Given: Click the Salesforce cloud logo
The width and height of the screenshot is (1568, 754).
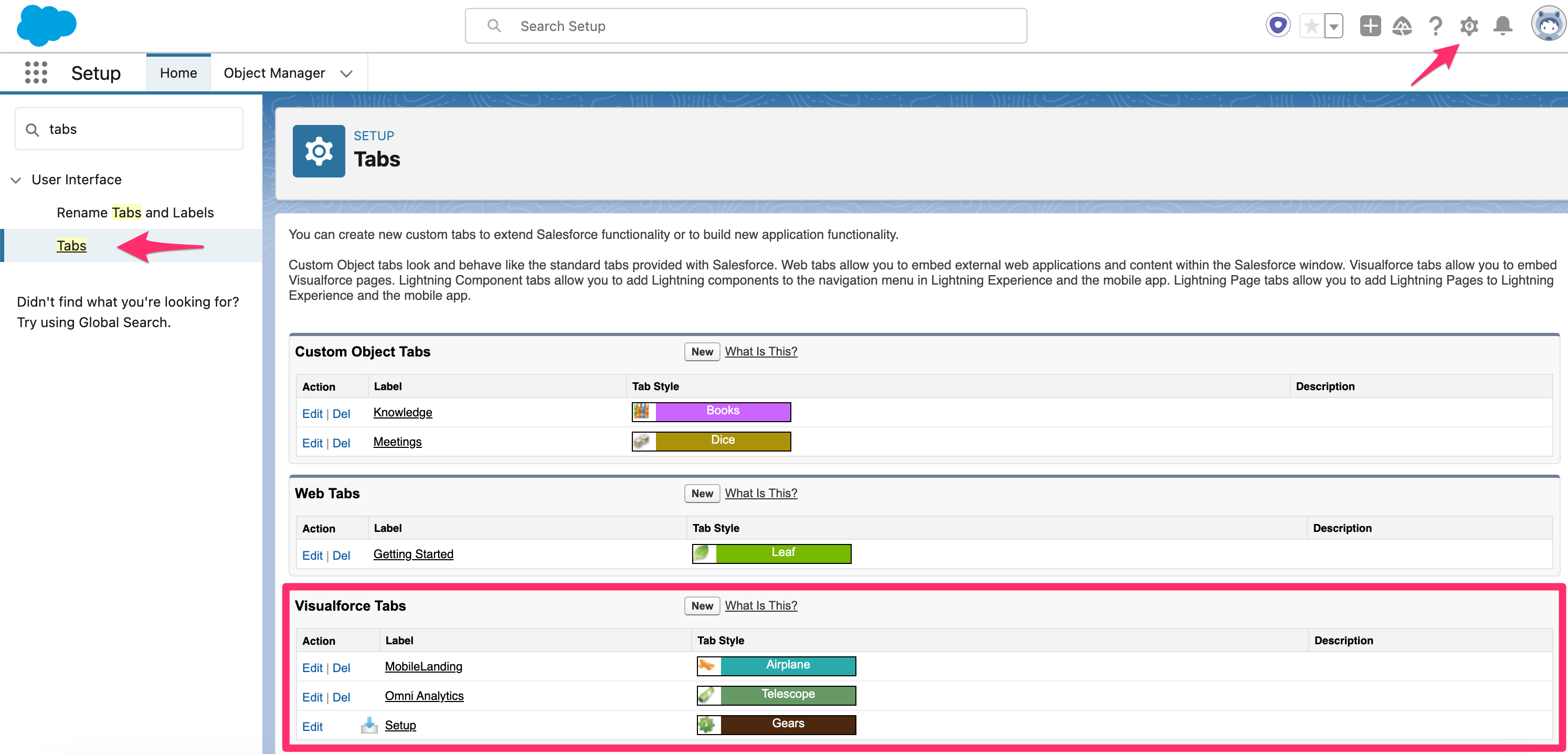Looking at the screenshot, I should tap(46, 25).
